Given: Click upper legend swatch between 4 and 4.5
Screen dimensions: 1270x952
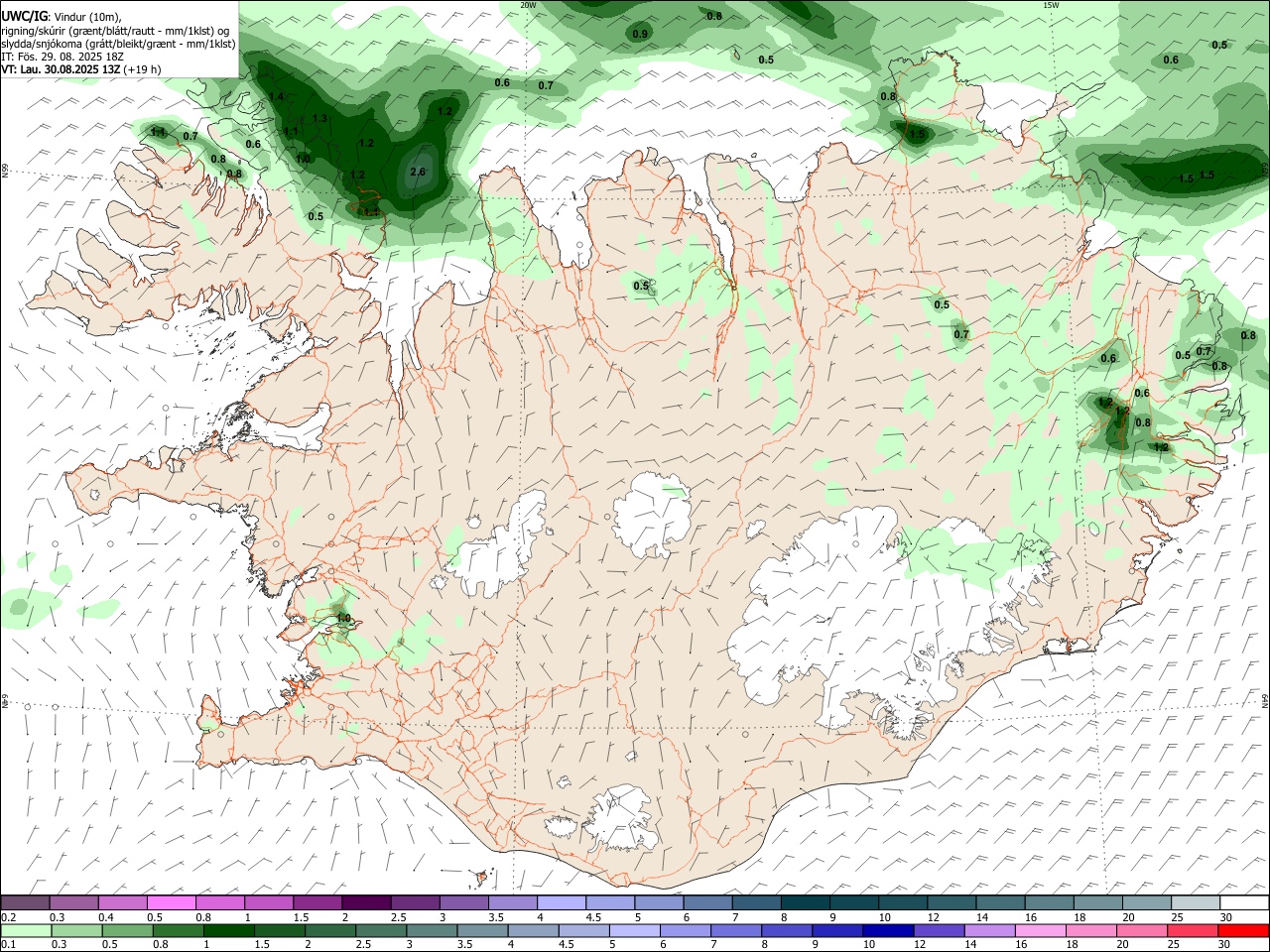Looking at the screenshot, I should 562,902.
